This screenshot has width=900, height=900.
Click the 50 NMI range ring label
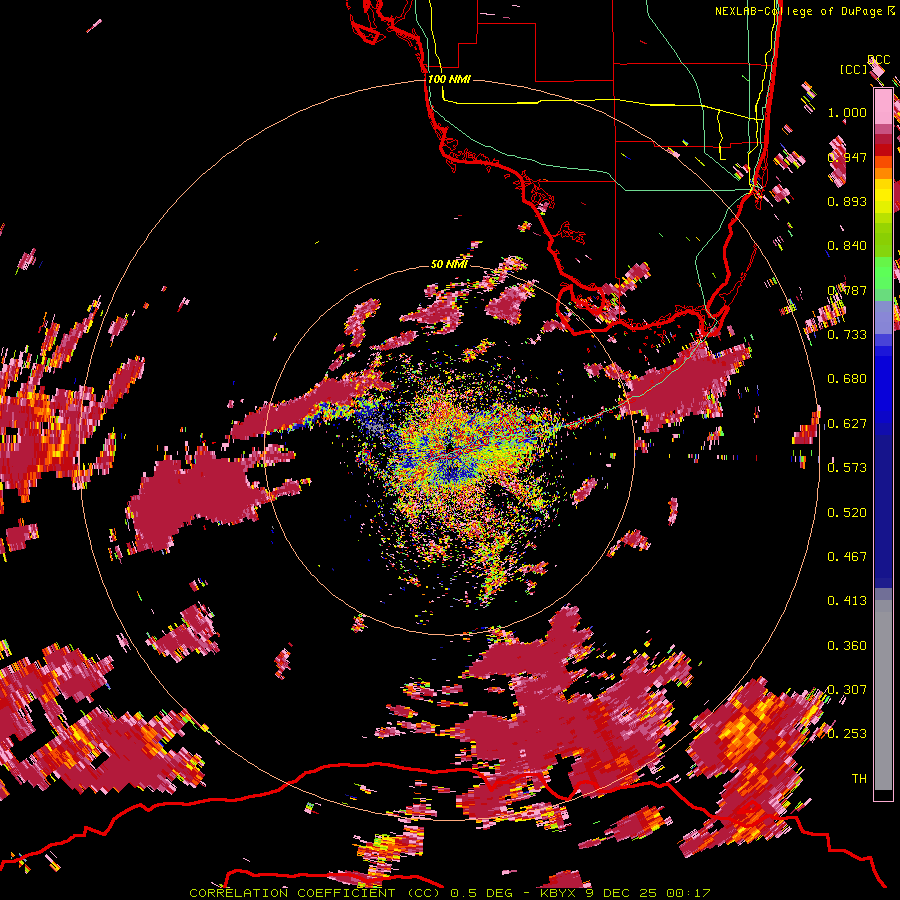point(449,264)
